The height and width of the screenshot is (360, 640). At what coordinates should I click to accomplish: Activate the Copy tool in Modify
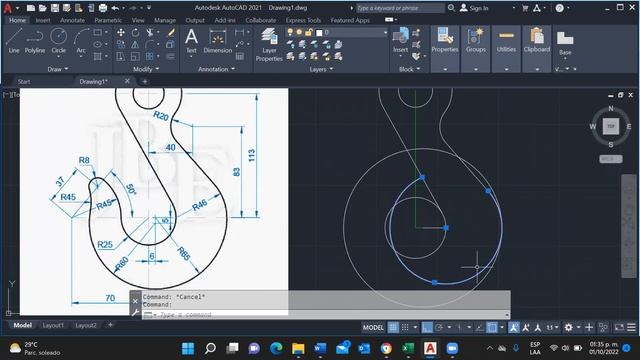point(121,44)
